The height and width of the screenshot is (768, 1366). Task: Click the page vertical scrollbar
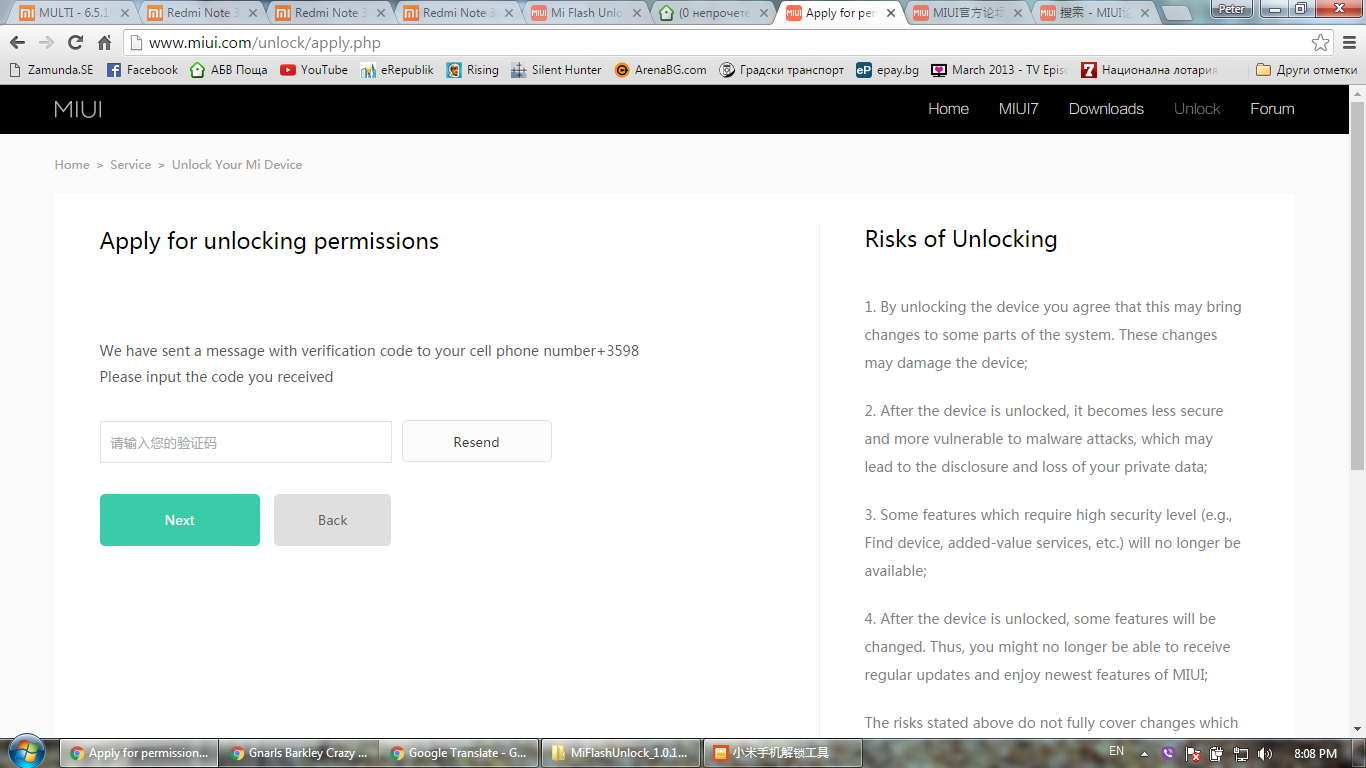1357,285
